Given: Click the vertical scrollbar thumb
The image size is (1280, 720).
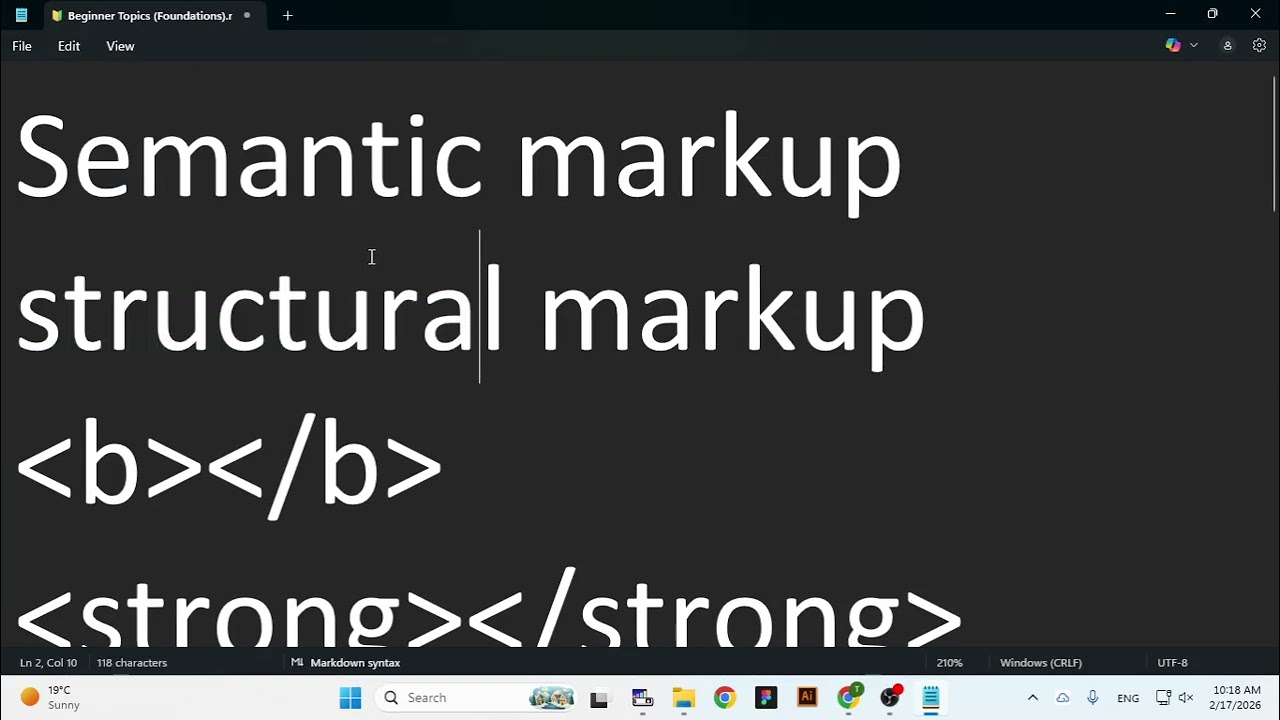Looking at the screenshot, I should 1274,142.
